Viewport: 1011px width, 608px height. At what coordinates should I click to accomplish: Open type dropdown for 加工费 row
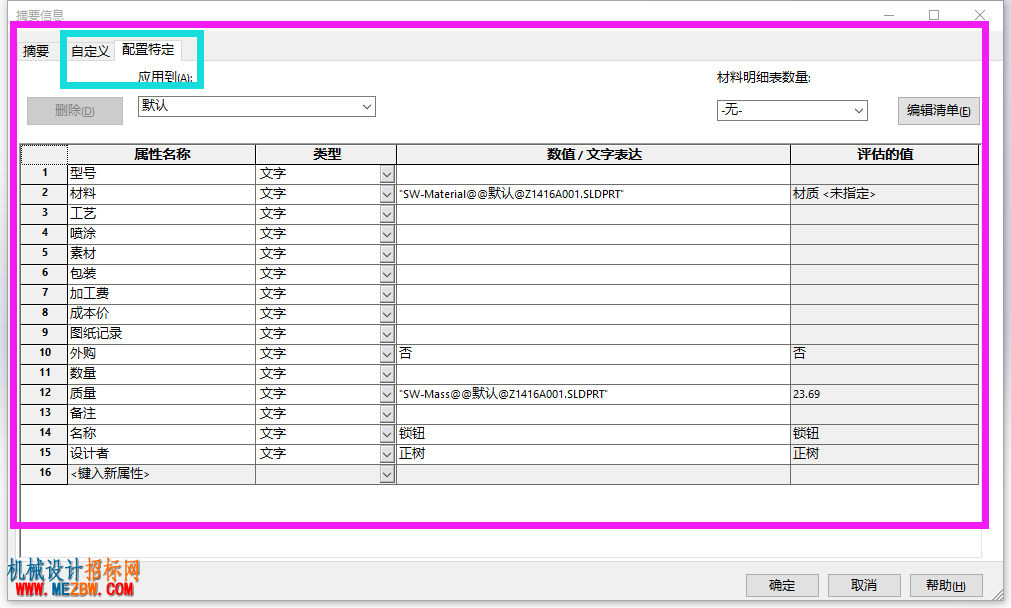[x=387, y=294]
